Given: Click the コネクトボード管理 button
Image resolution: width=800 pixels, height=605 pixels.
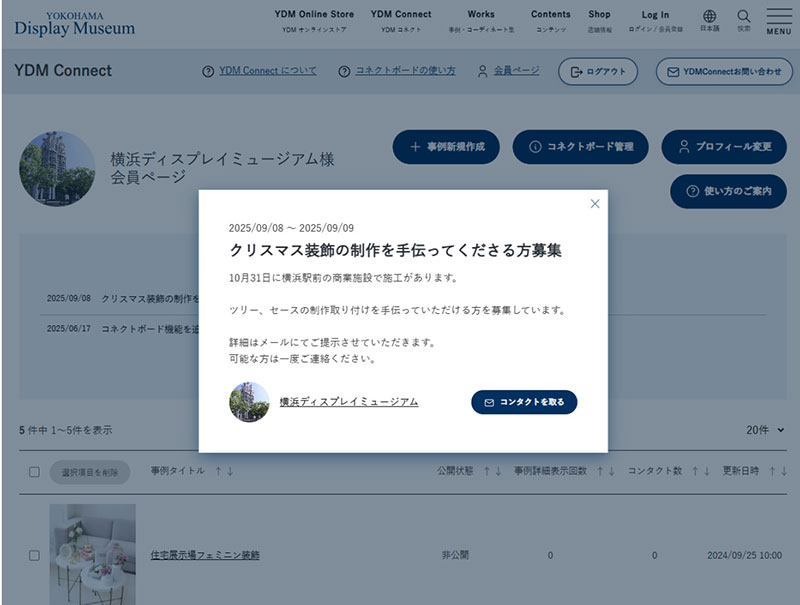Looking at the screenshot, I should [x=580, y=147].
